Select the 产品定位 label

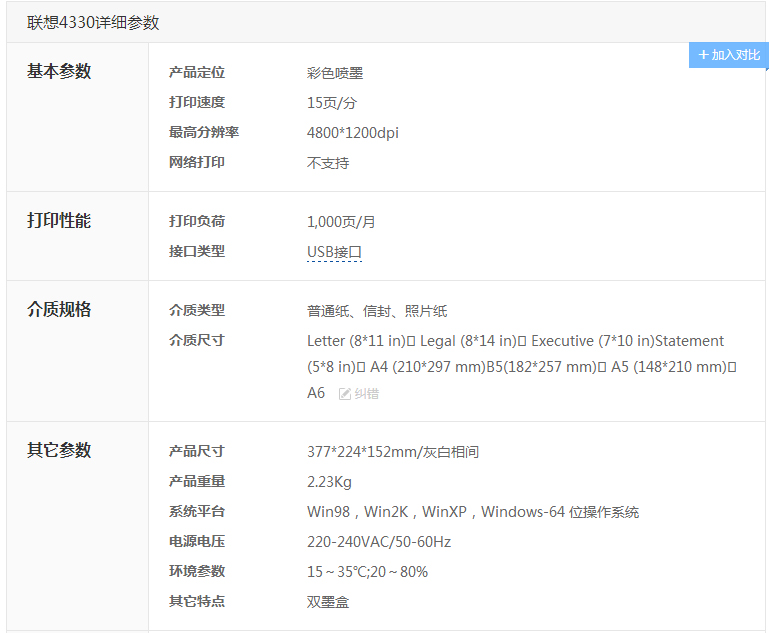pyautogui.click(x=197, y=73)
